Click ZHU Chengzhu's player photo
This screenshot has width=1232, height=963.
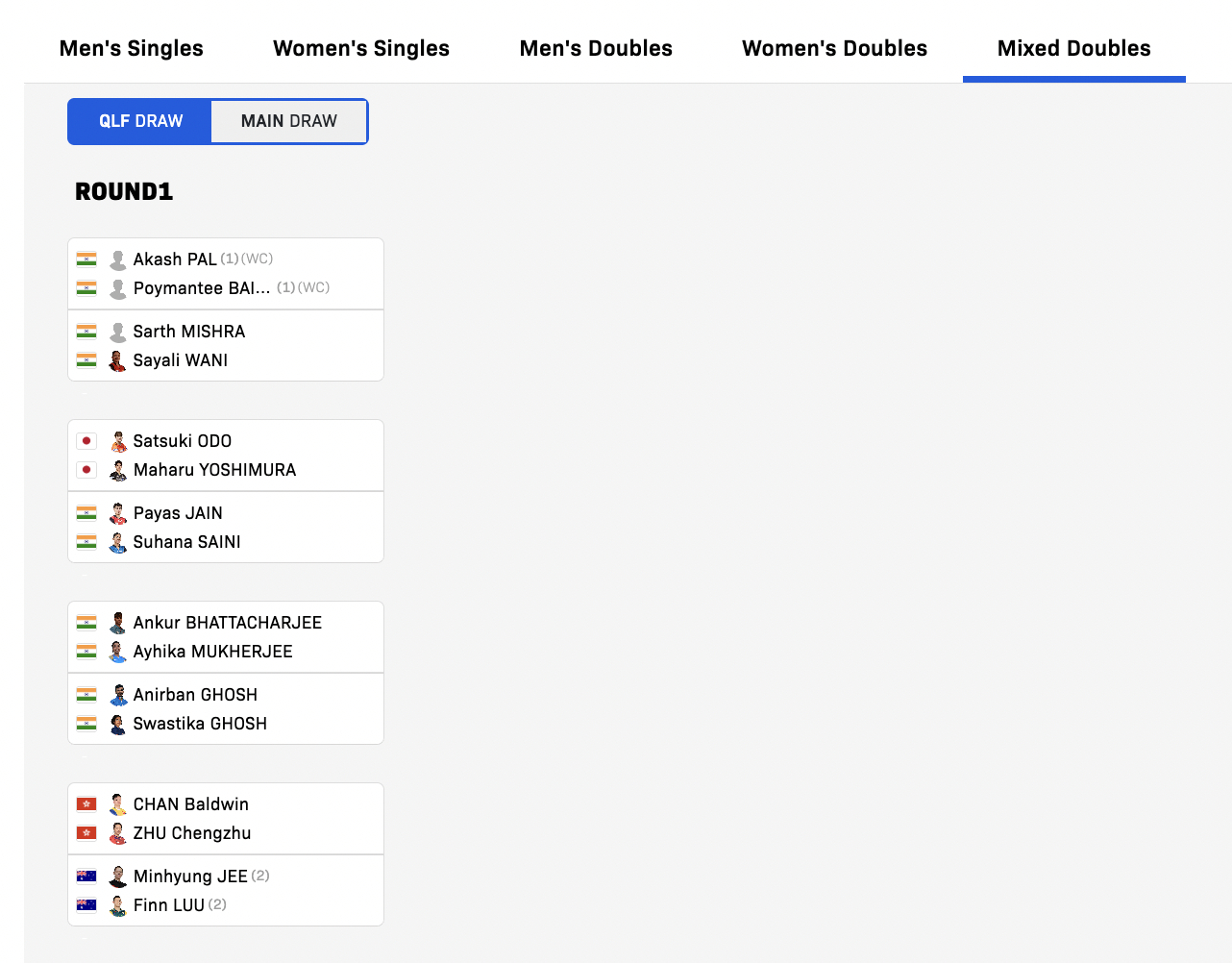(118, 833)
